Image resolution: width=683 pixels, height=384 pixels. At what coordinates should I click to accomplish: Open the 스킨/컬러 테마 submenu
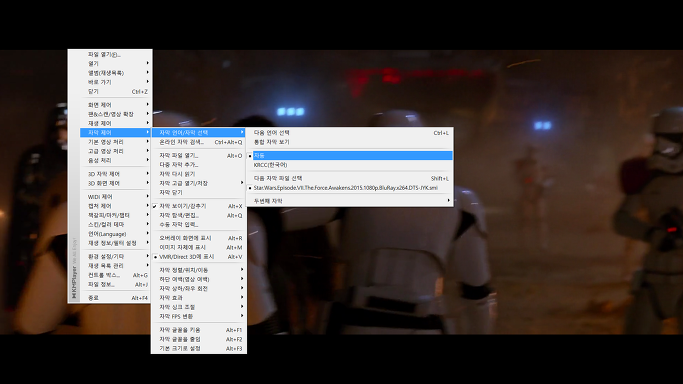[115, 224]
